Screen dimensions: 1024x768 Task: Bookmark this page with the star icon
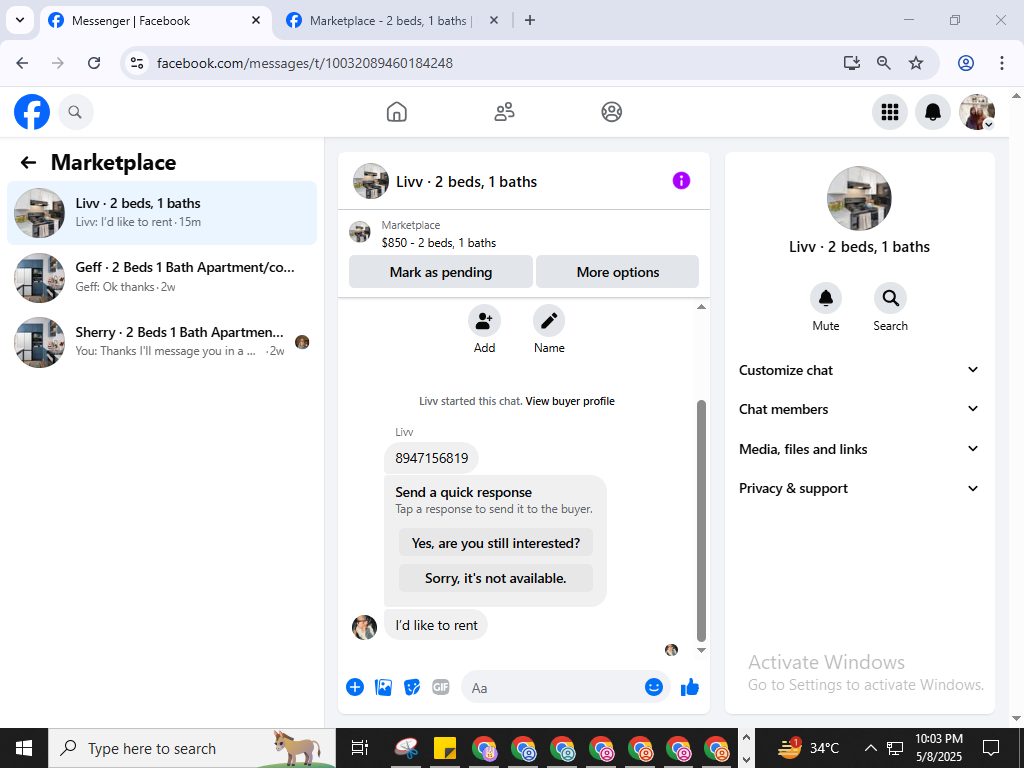[x=916, y=63]
